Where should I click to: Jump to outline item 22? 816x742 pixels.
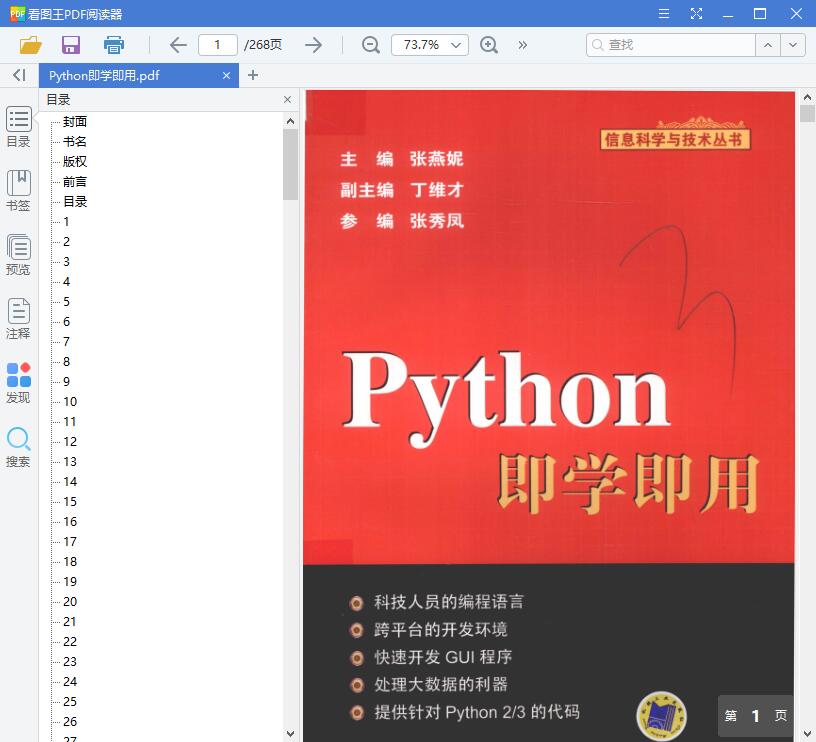(70, 642)
